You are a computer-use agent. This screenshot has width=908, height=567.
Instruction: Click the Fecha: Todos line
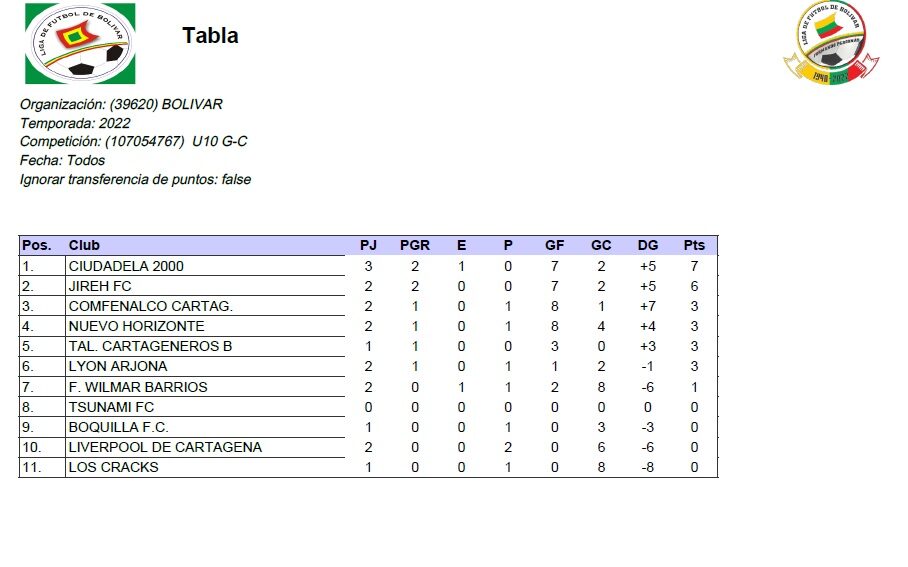coord(62,160)
